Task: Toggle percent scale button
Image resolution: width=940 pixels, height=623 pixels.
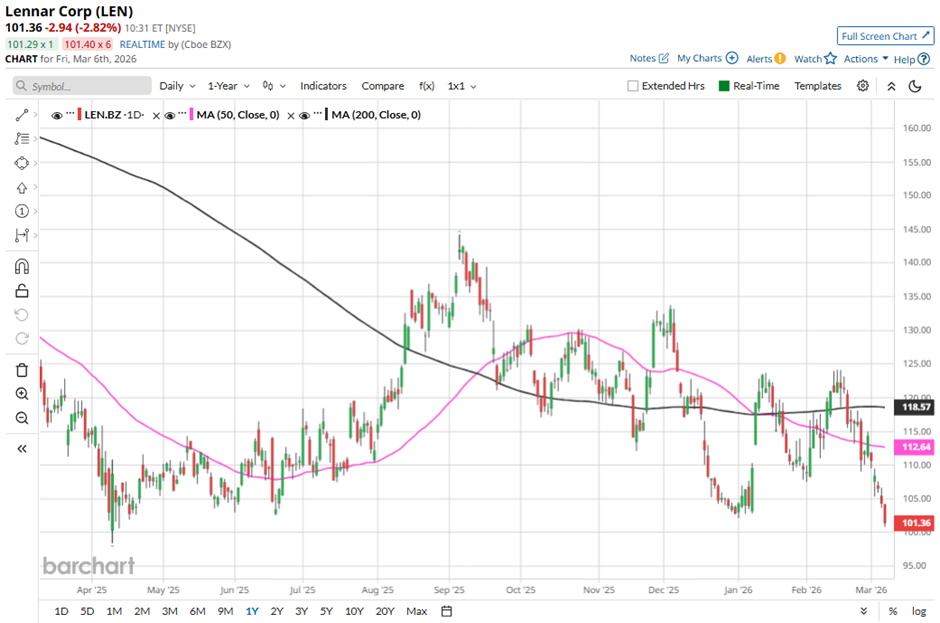Action: point(893,611)
